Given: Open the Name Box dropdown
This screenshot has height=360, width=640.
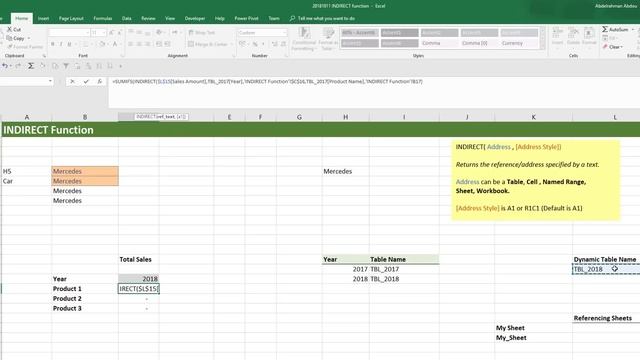Looking at the screenshot, I should [50, 81].
